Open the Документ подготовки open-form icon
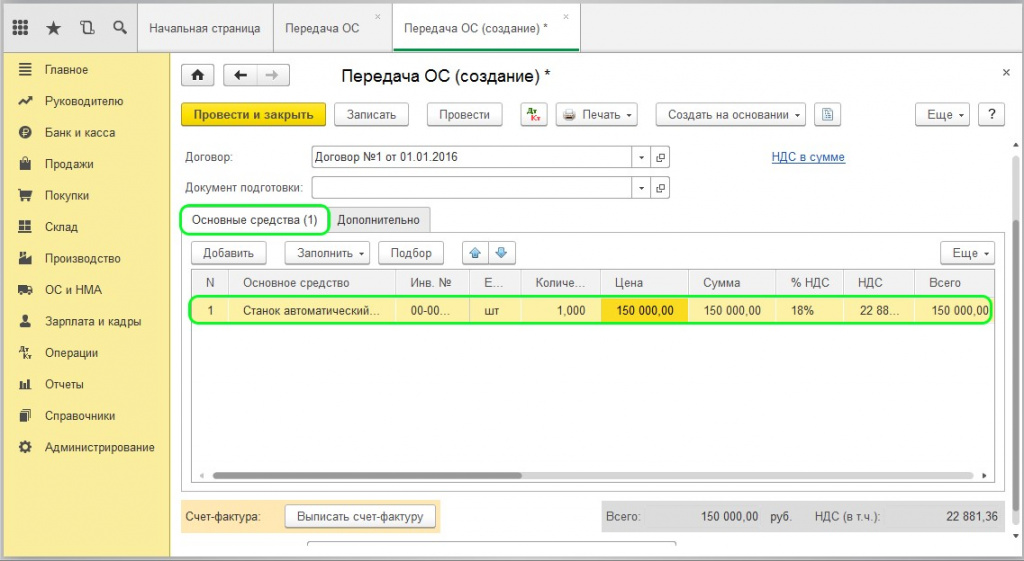This screenshot has width=1024, height=561. click(660, 187)
